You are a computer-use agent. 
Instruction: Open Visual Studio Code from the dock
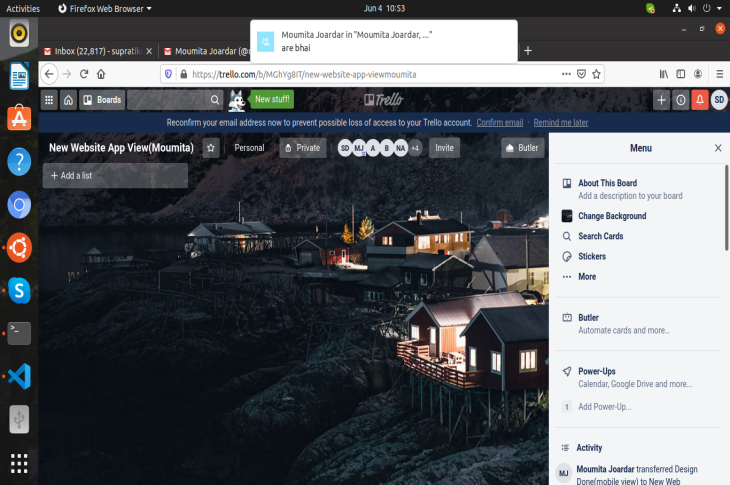19,376
